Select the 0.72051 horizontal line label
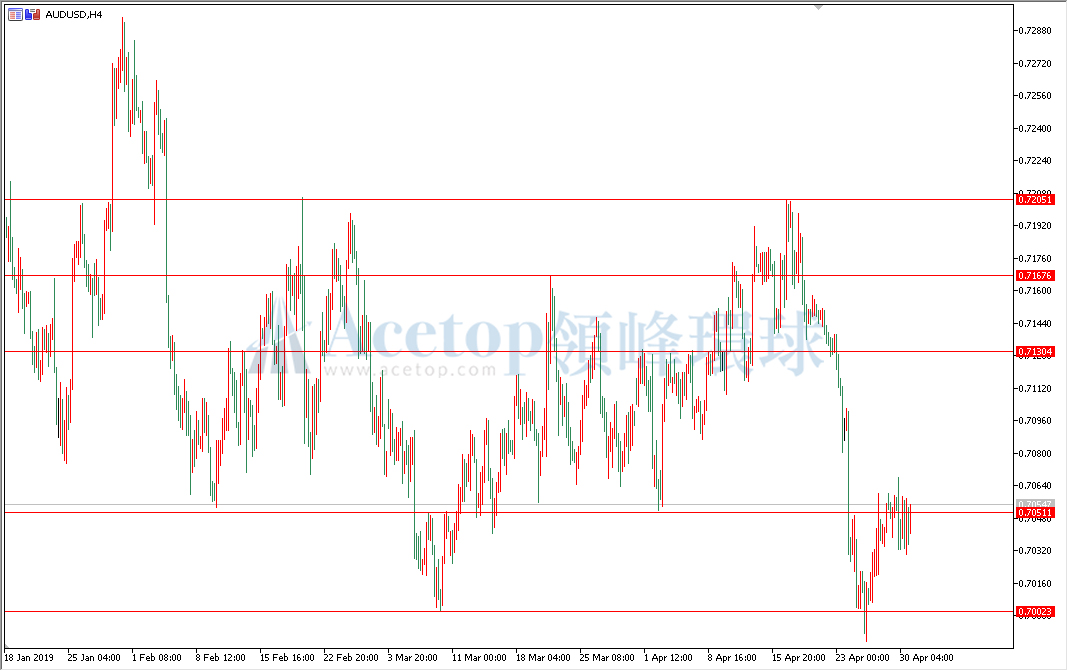 point(1035,200)
